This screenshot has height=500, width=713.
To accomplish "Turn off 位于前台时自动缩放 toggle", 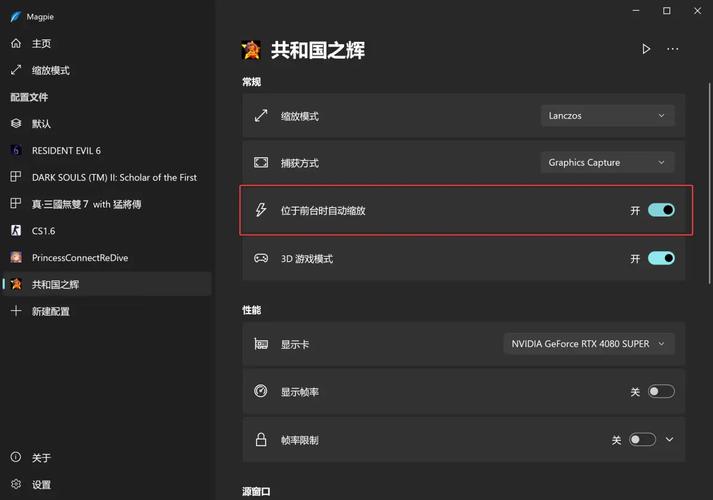I will (661, 210).
